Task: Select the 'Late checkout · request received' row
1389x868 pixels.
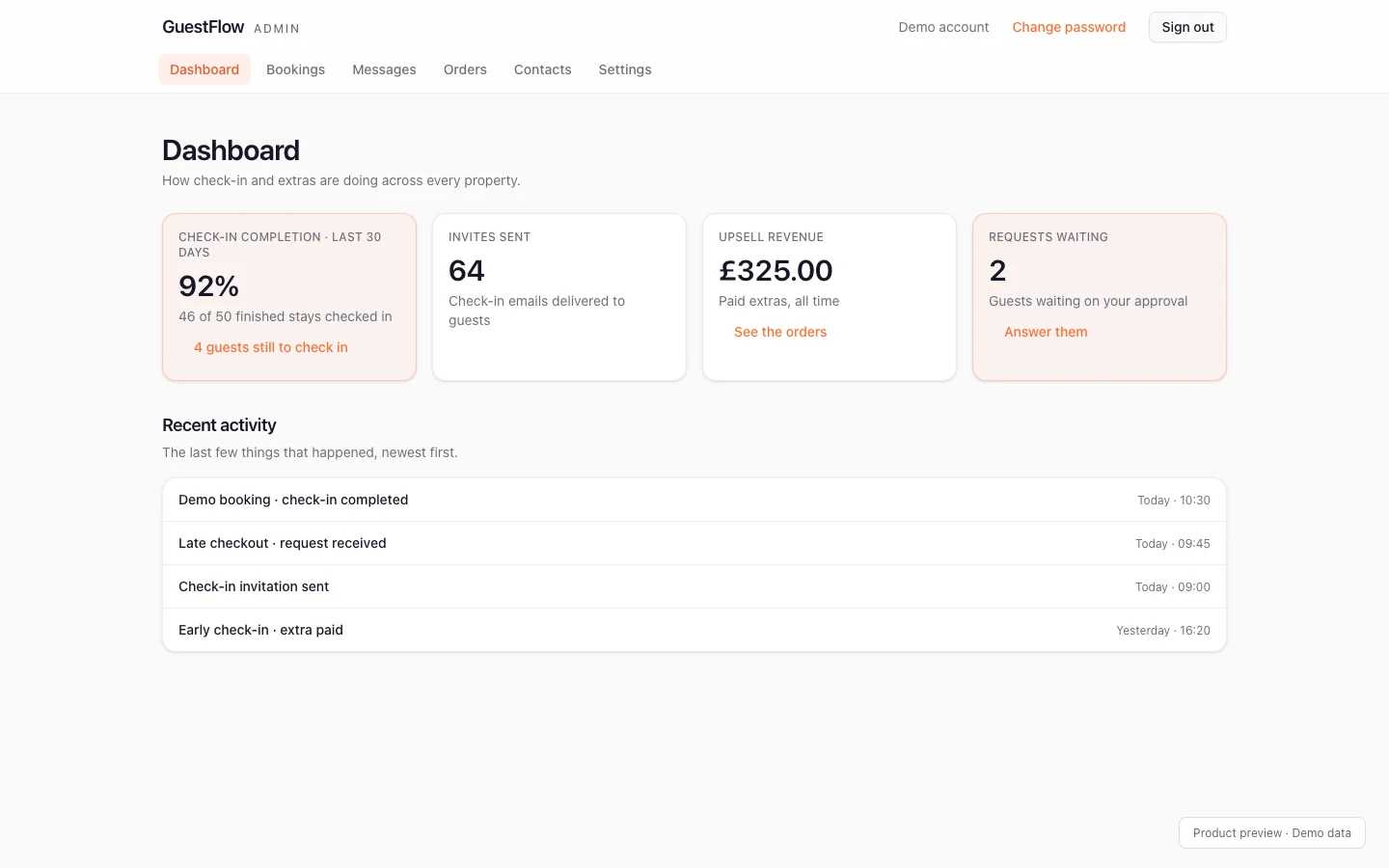Action: tap(694, 543)
